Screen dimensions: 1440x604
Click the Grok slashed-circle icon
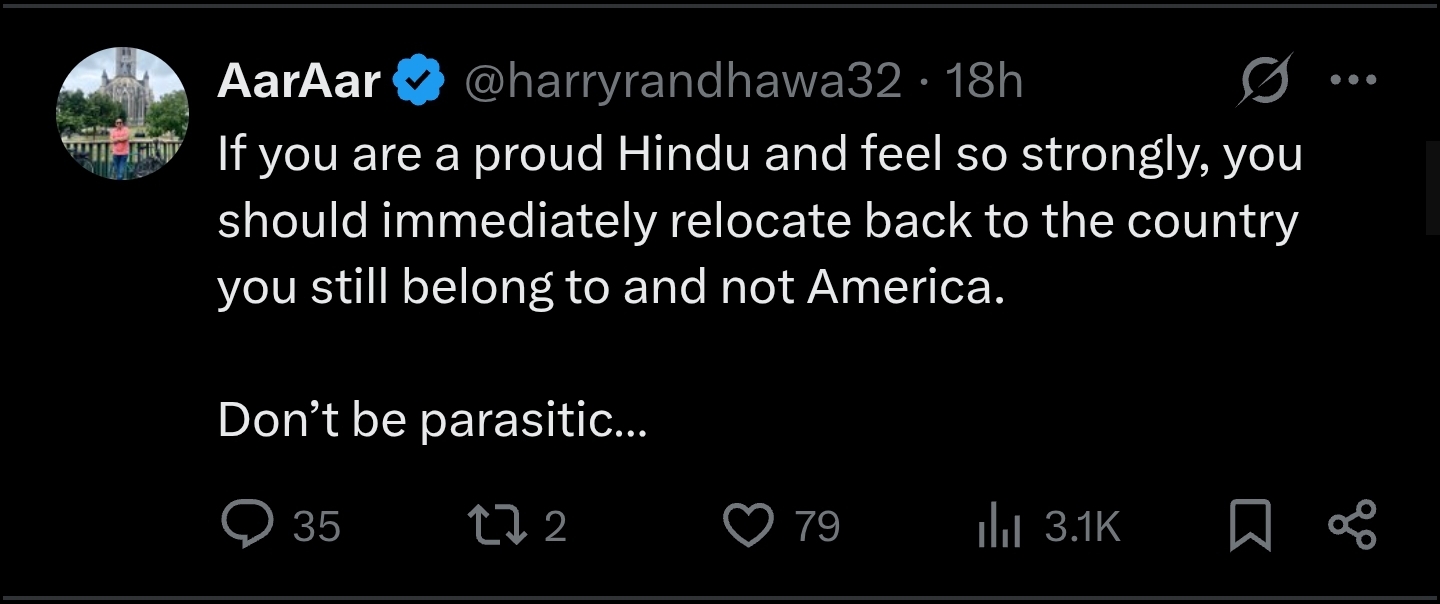pyautogui.click(x=1264, y=80)
